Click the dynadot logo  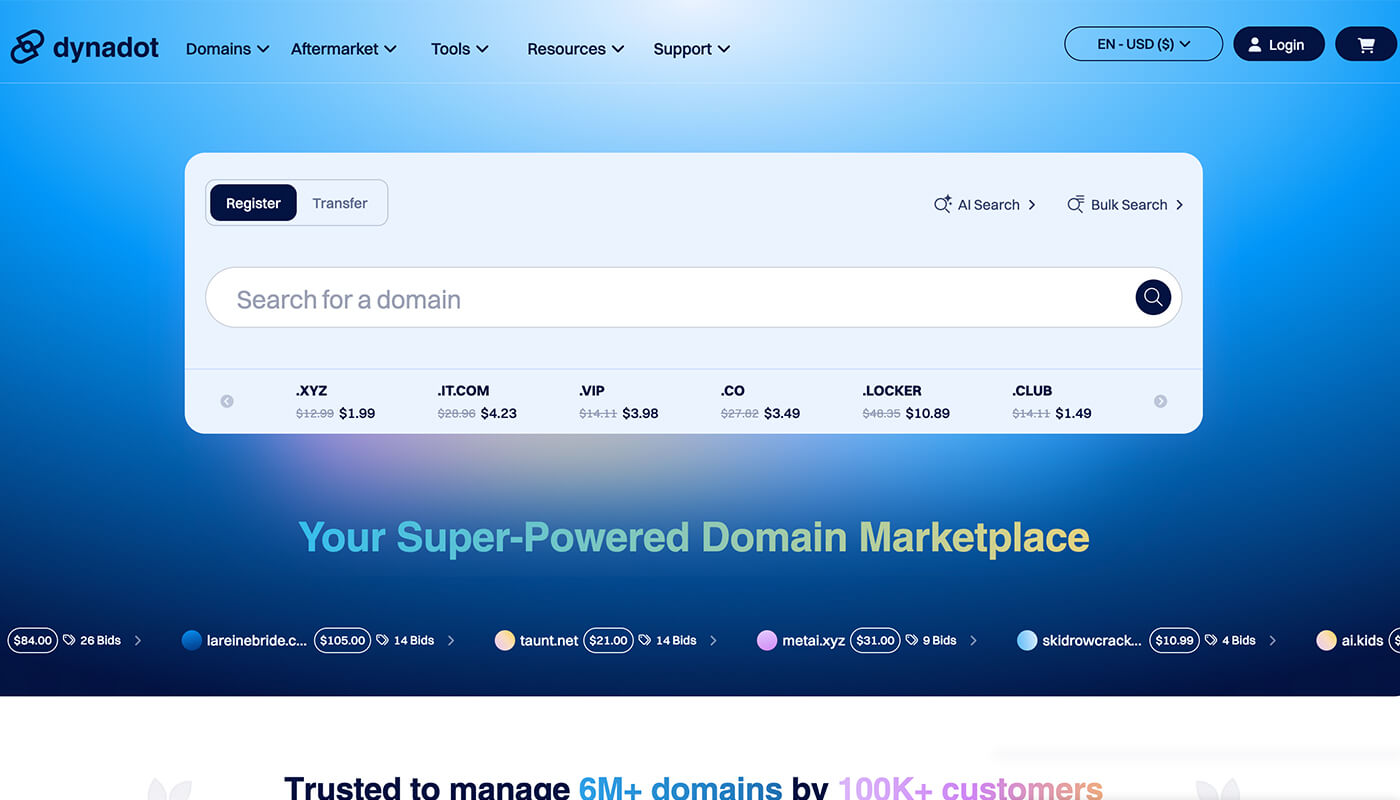(85, 47)
